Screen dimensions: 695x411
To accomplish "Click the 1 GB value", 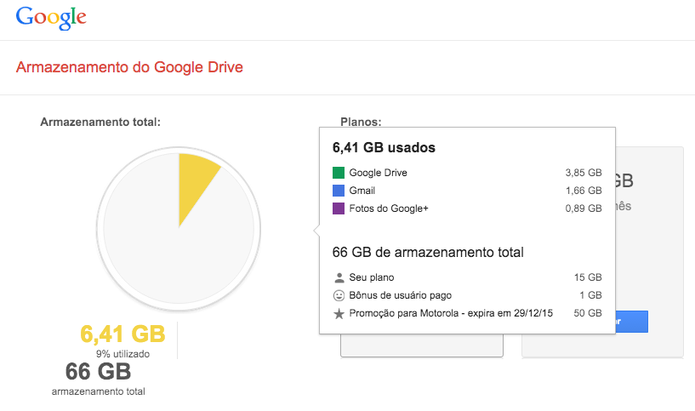I will click(x=590, y=295).
